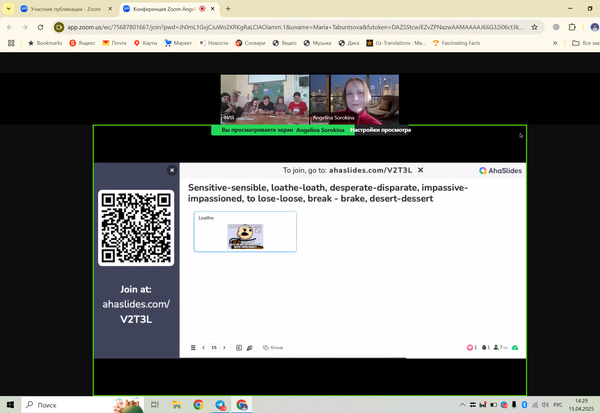Select the Angelina Sorokina video thumbnail
Viewport: 600px width, 413px height.
click(x=355, y=99)
